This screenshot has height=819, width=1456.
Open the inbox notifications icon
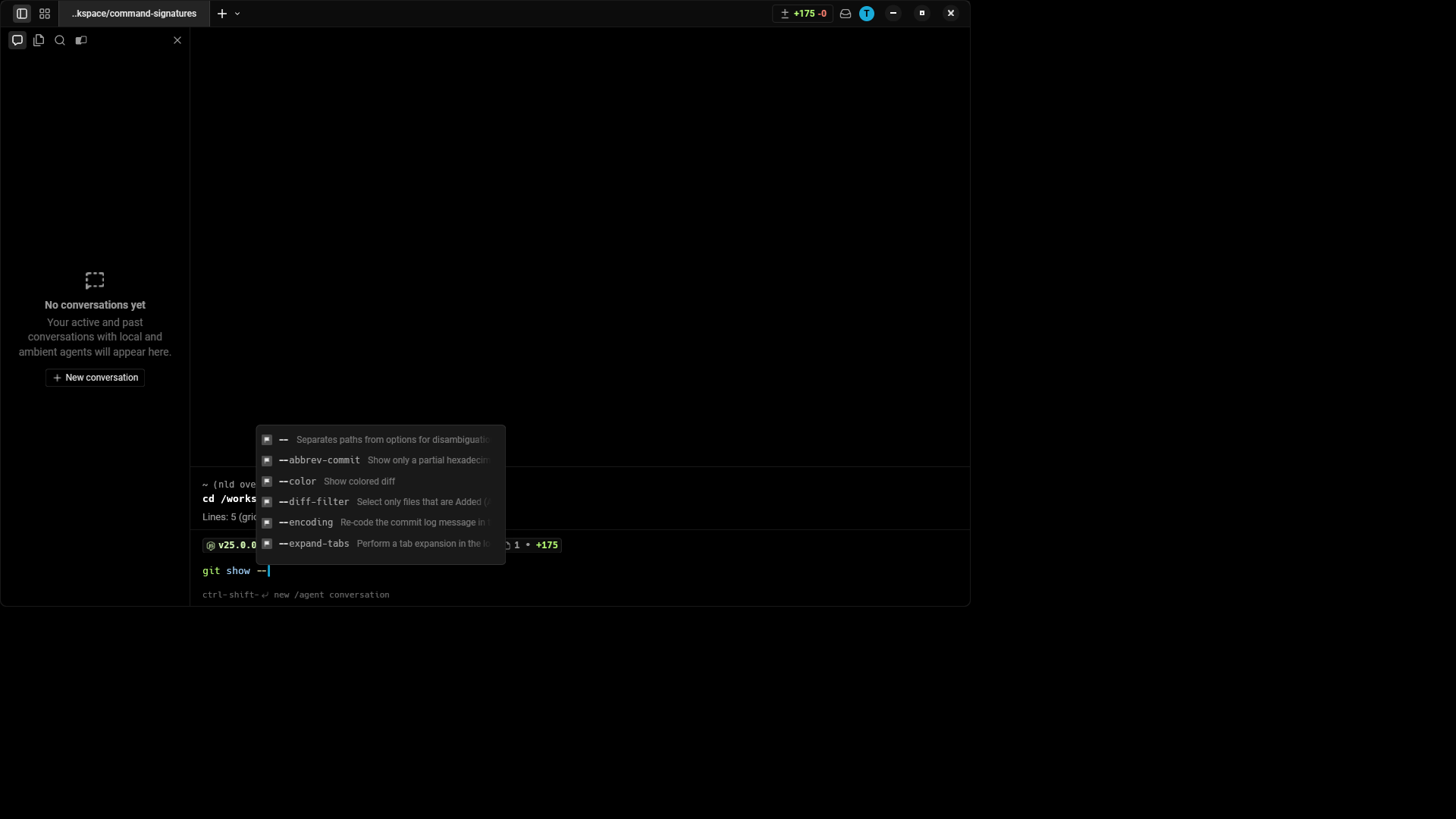click(846, 14)
